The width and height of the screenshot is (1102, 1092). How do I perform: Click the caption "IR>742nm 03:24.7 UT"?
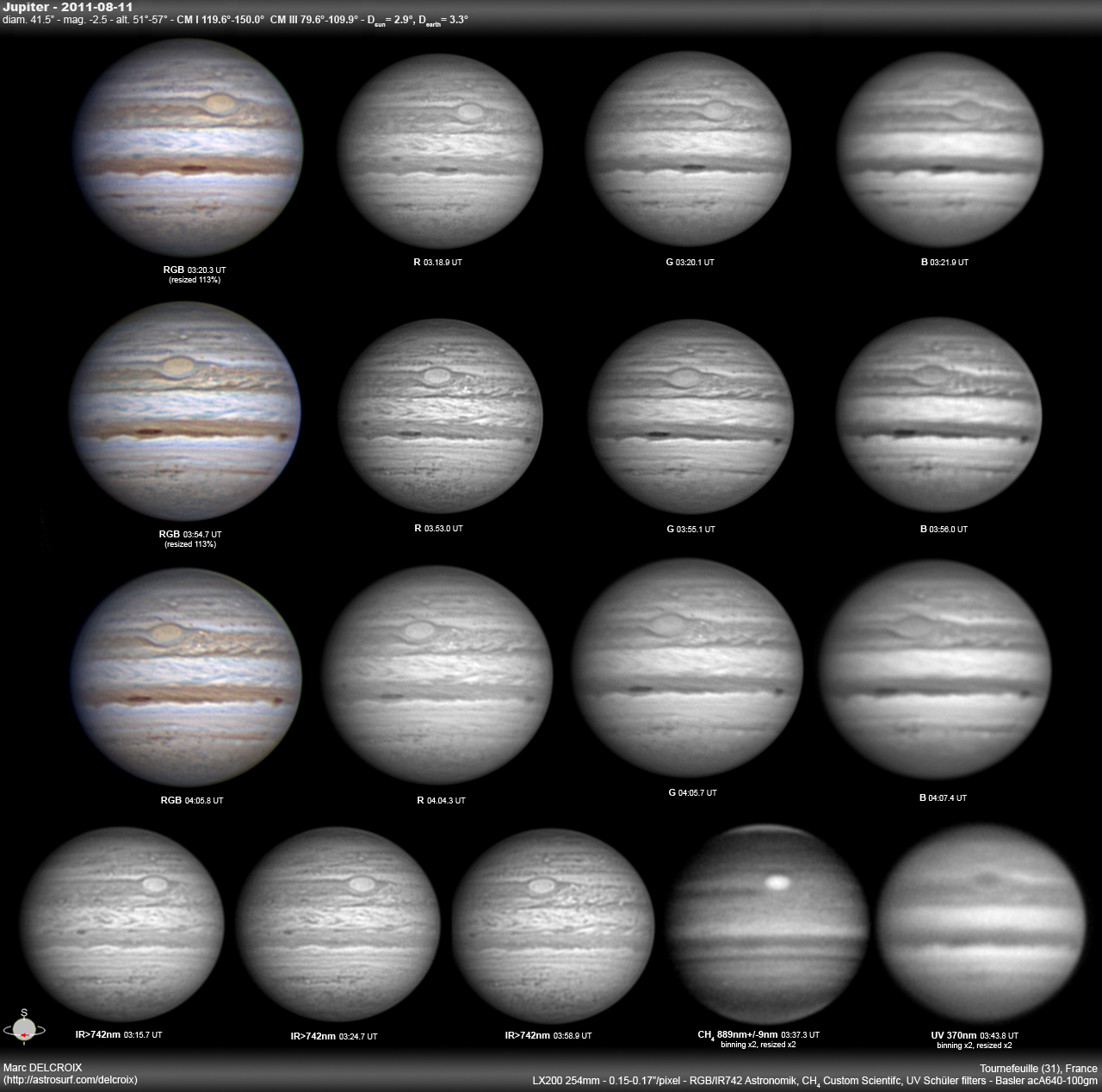tap(334, 1036)
